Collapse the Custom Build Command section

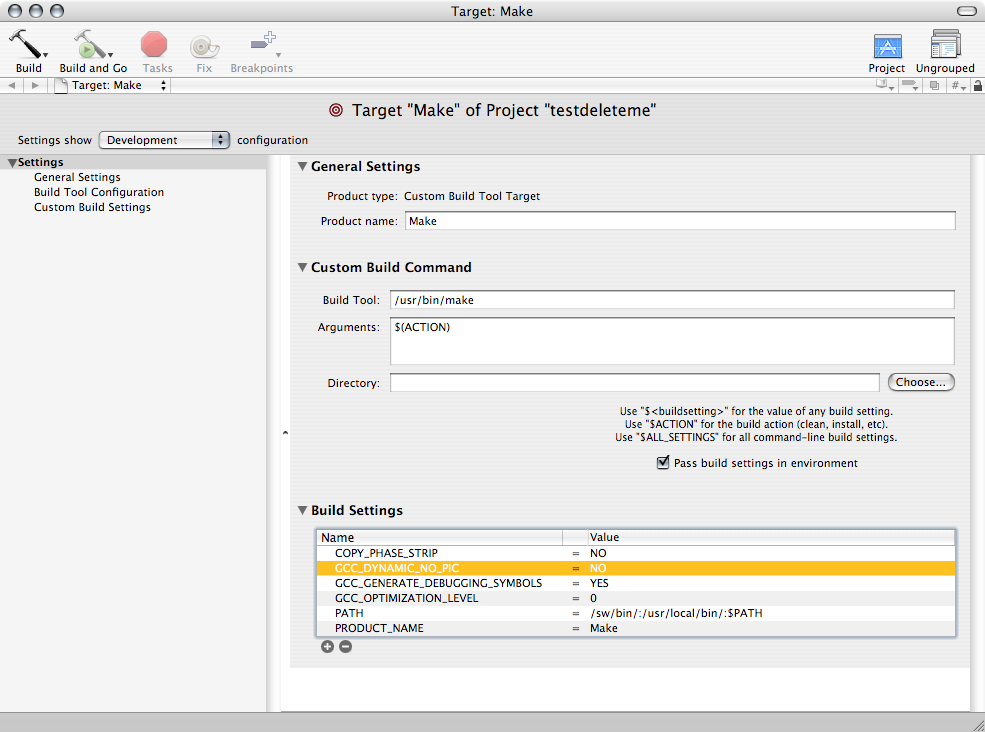[x=302, y=268]
